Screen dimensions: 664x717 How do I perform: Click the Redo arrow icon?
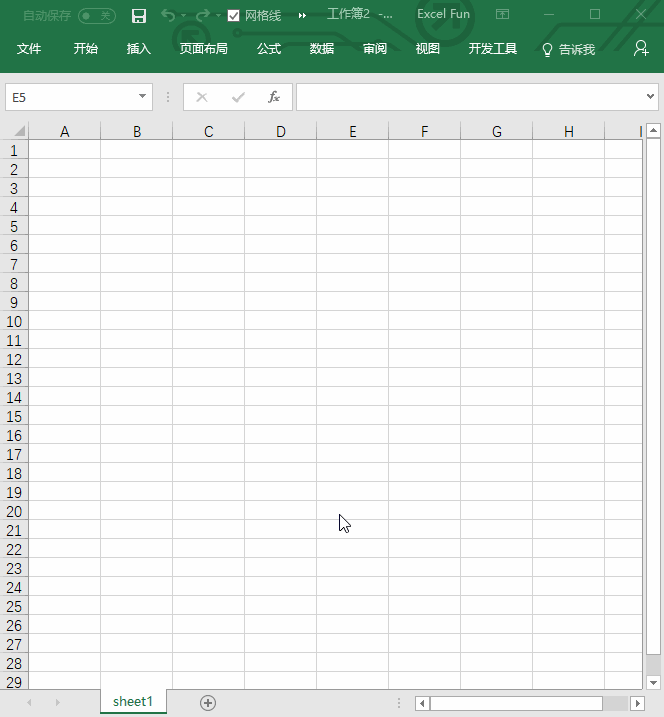point(203,15)
